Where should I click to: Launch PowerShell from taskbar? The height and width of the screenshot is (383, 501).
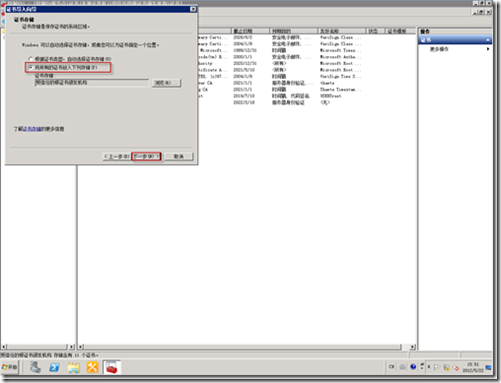coord(54,367)
